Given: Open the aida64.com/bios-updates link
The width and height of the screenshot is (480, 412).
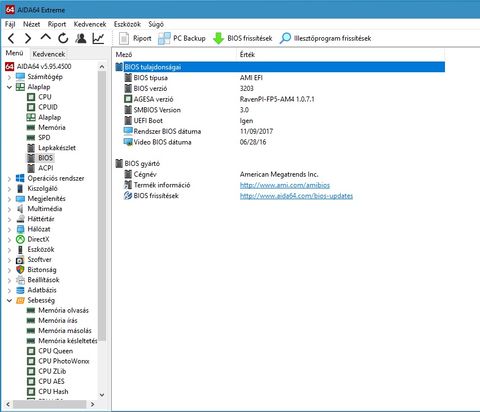Looking at the screenshot, I should coord(296,196).
